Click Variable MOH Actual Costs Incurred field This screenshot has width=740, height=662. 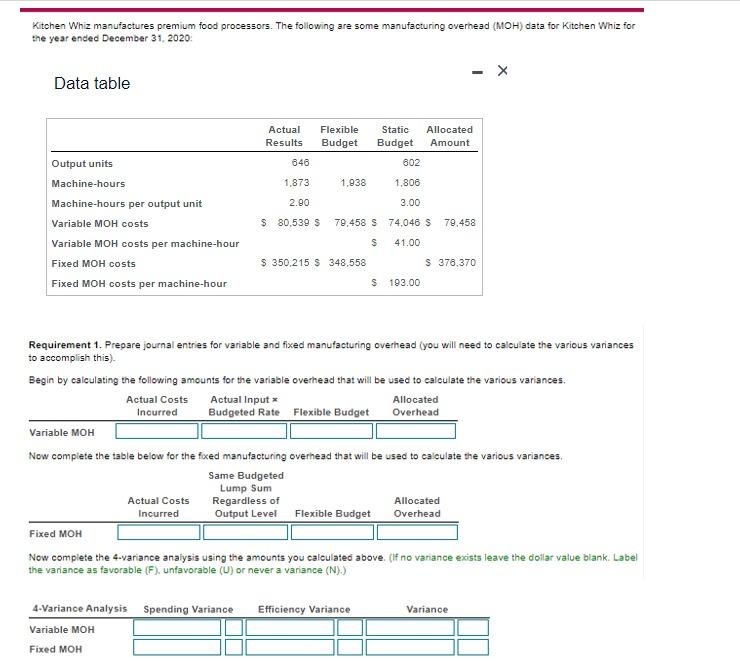pyautogui.click(x=157, y=431)
